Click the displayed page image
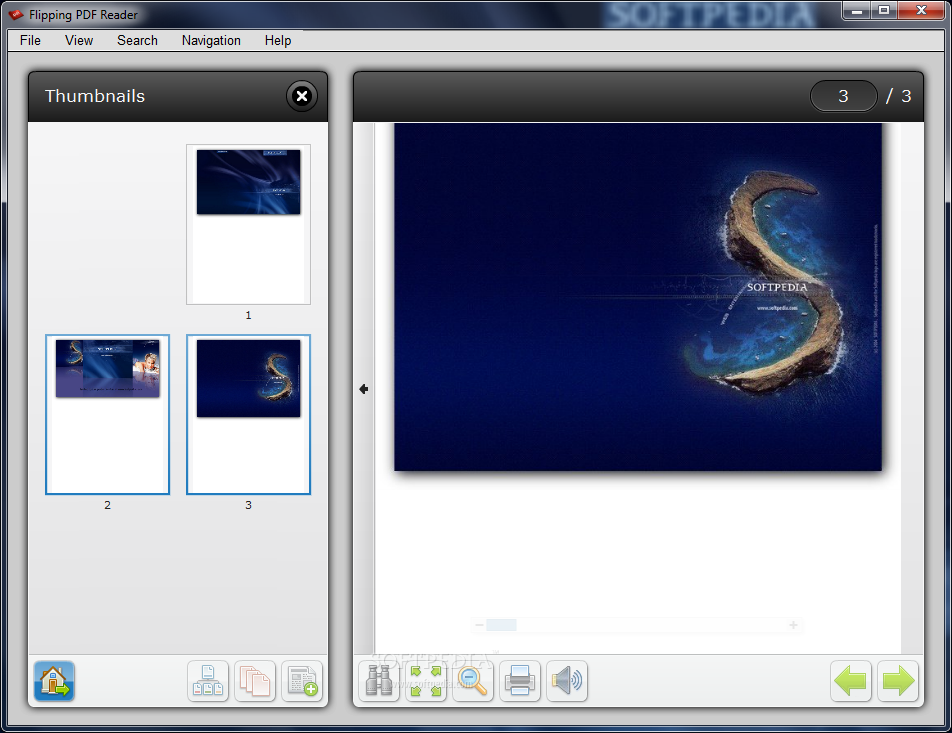Image resolution: width=952 pixels, height=733 pixels. point(638,297)
